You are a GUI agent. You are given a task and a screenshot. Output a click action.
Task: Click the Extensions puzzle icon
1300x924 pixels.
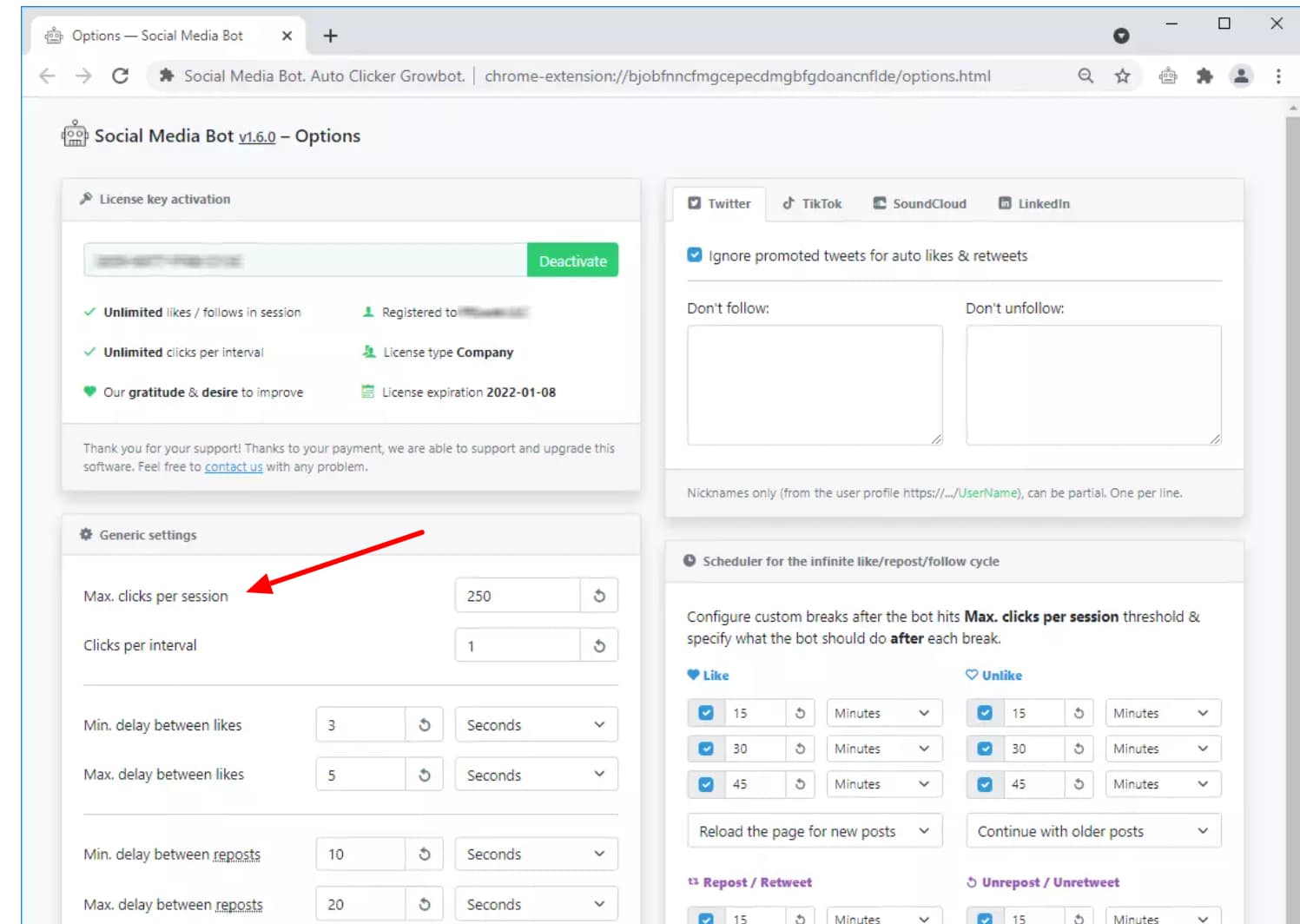tap(1204, 76)
